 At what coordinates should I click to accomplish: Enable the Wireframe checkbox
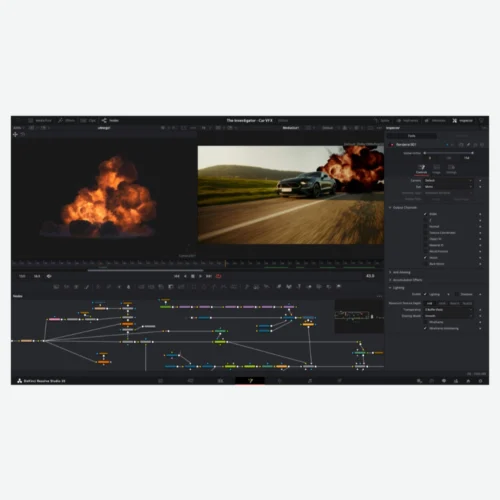point(425,322)
